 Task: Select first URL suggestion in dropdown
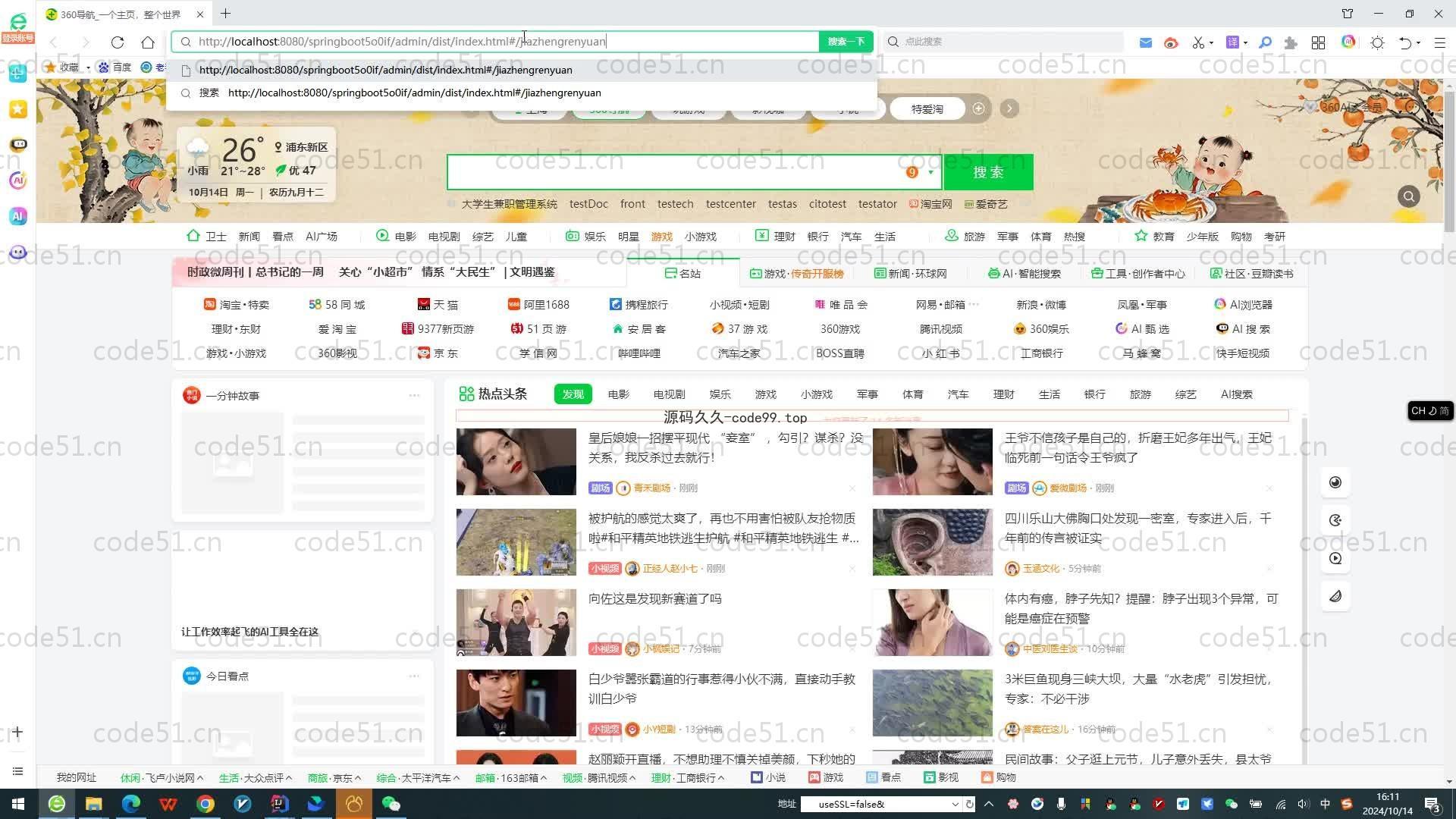pos(522,70)
